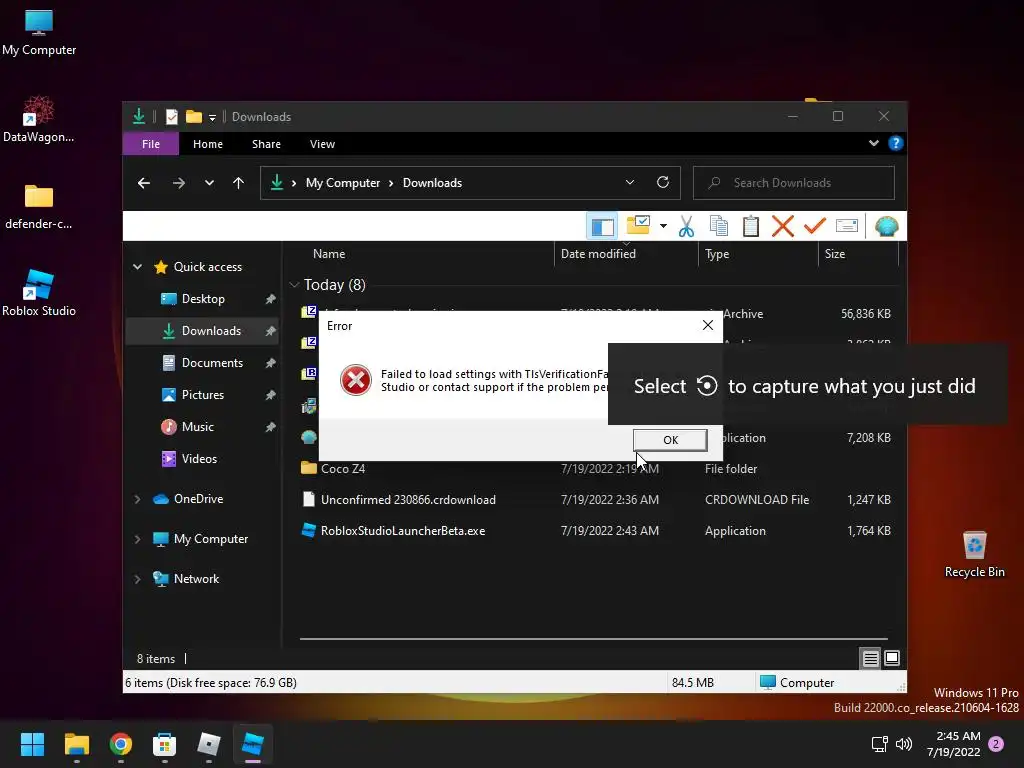The width and height of the screenshot is (1024, 768).
Task: Click the folder options toolbar icon
Action: coord(638,225)
